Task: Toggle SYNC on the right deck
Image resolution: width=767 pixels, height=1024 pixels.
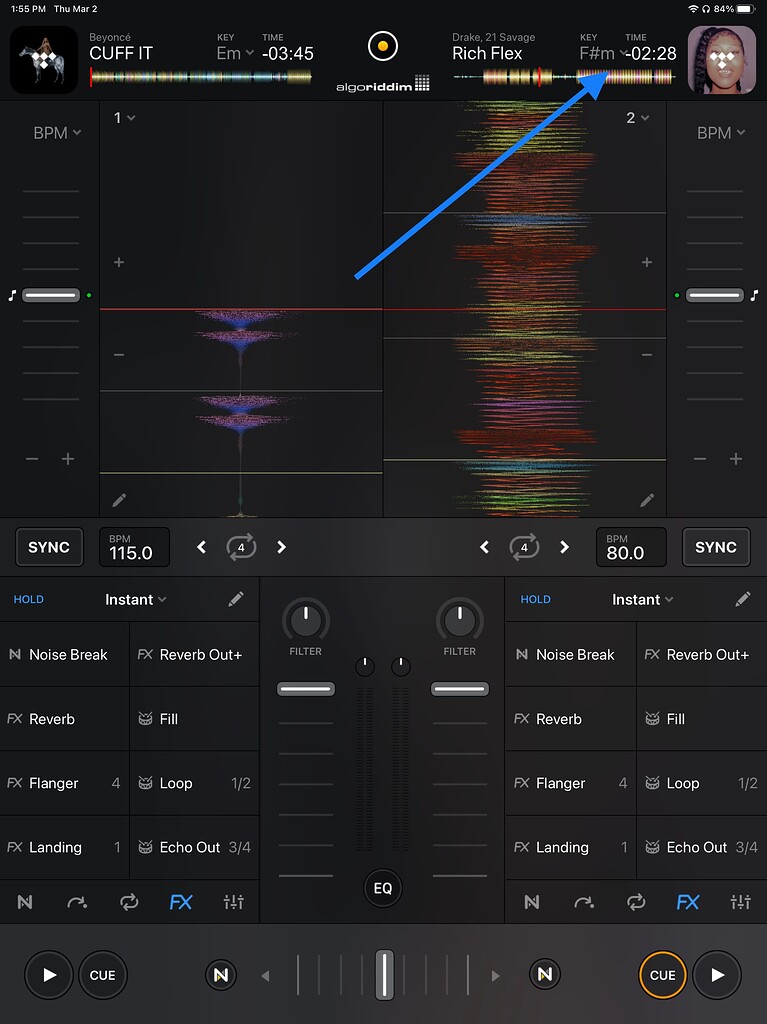Action: (x=716, y=547)
